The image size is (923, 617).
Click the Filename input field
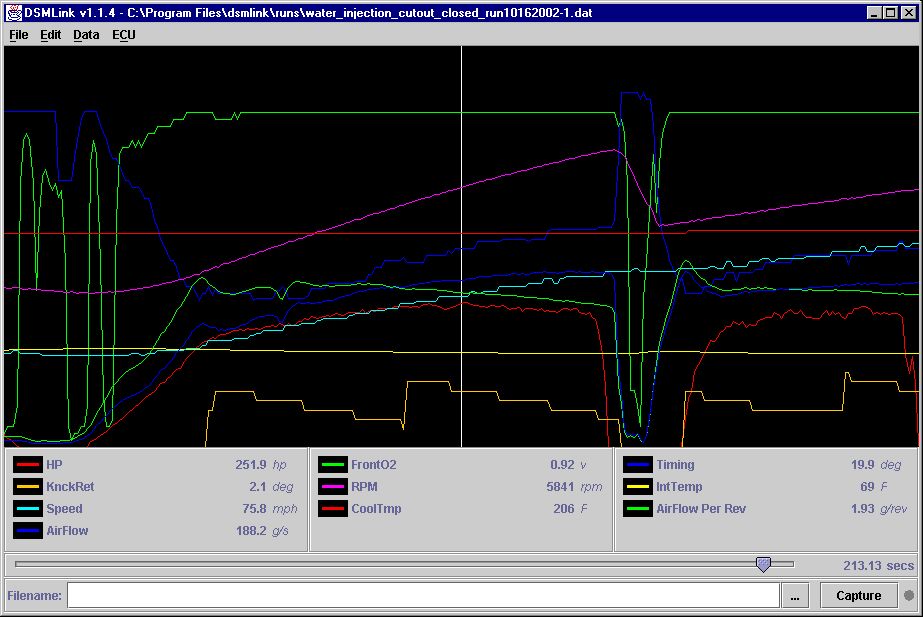(423, 595)
